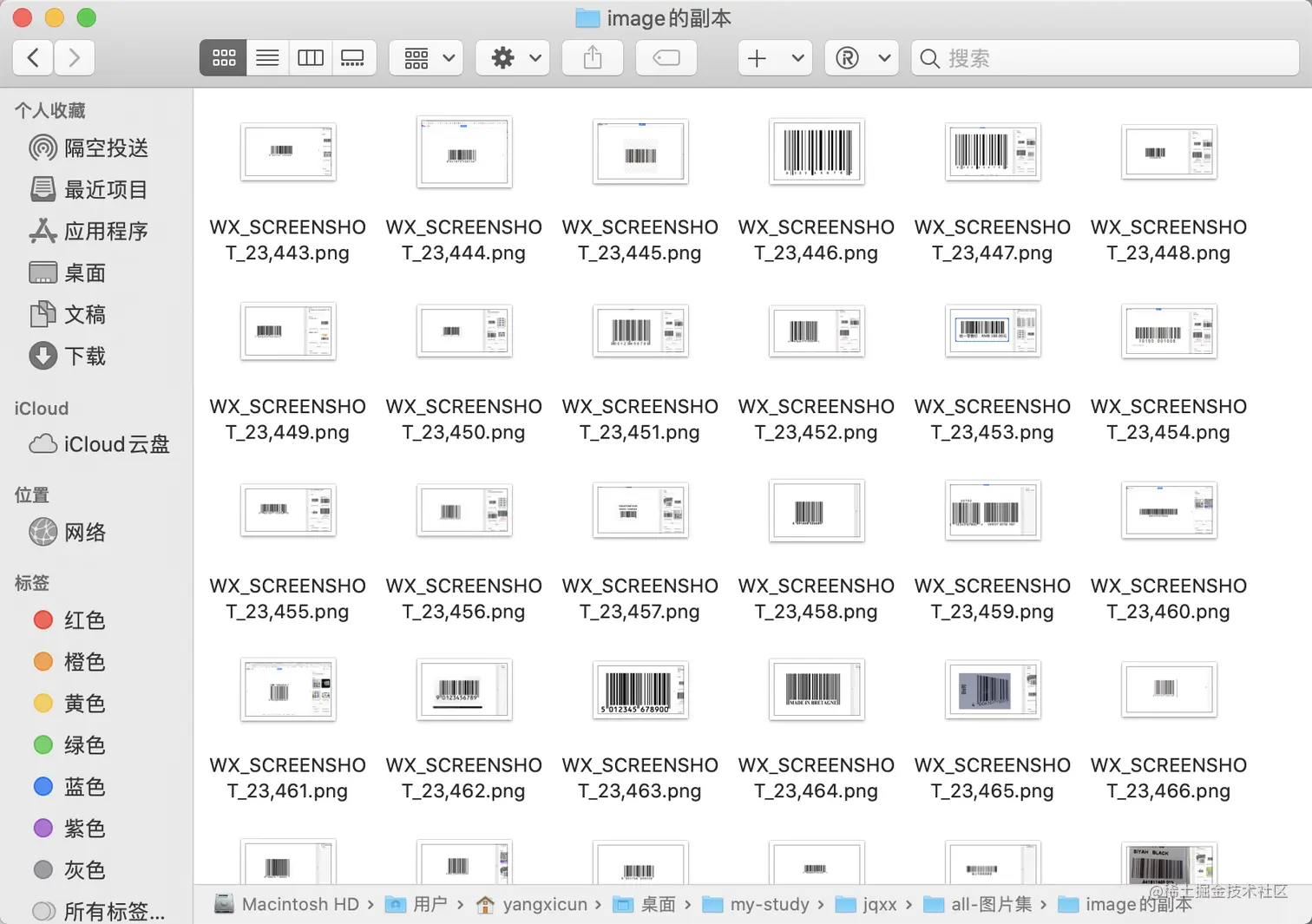Select the 黄色 yellow tag
The image size is (1312, 924).
point(69,704)
